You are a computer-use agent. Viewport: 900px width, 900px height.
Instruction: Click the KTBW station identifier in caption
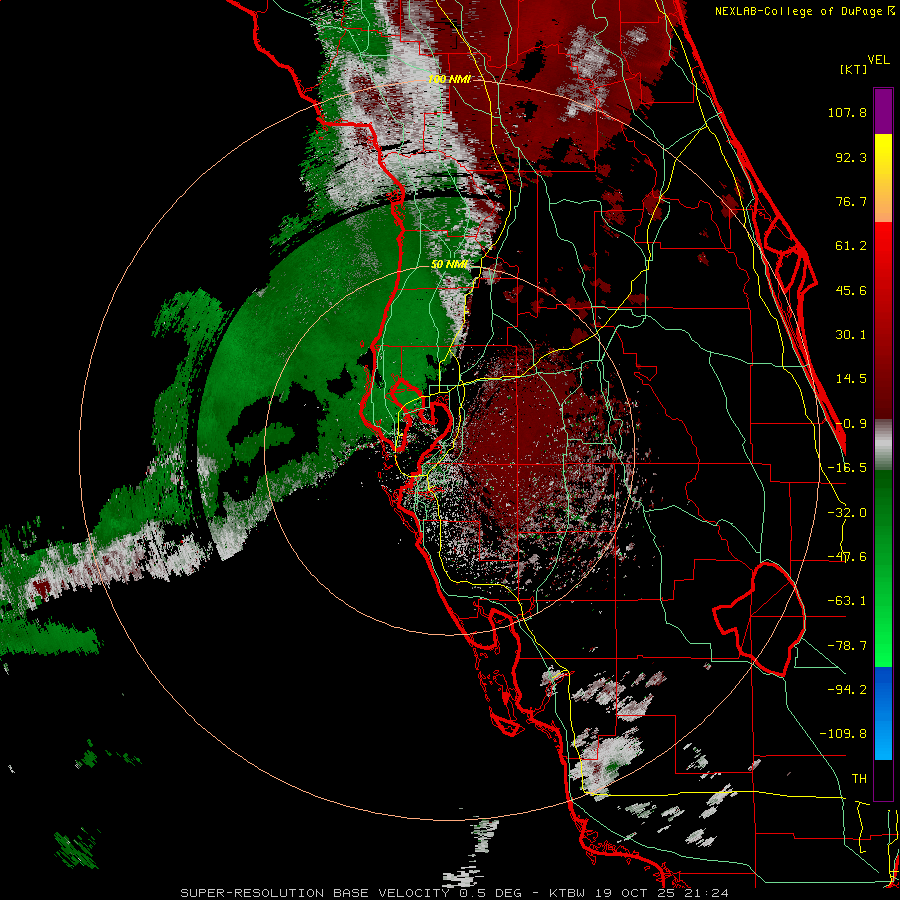point(567,893)
